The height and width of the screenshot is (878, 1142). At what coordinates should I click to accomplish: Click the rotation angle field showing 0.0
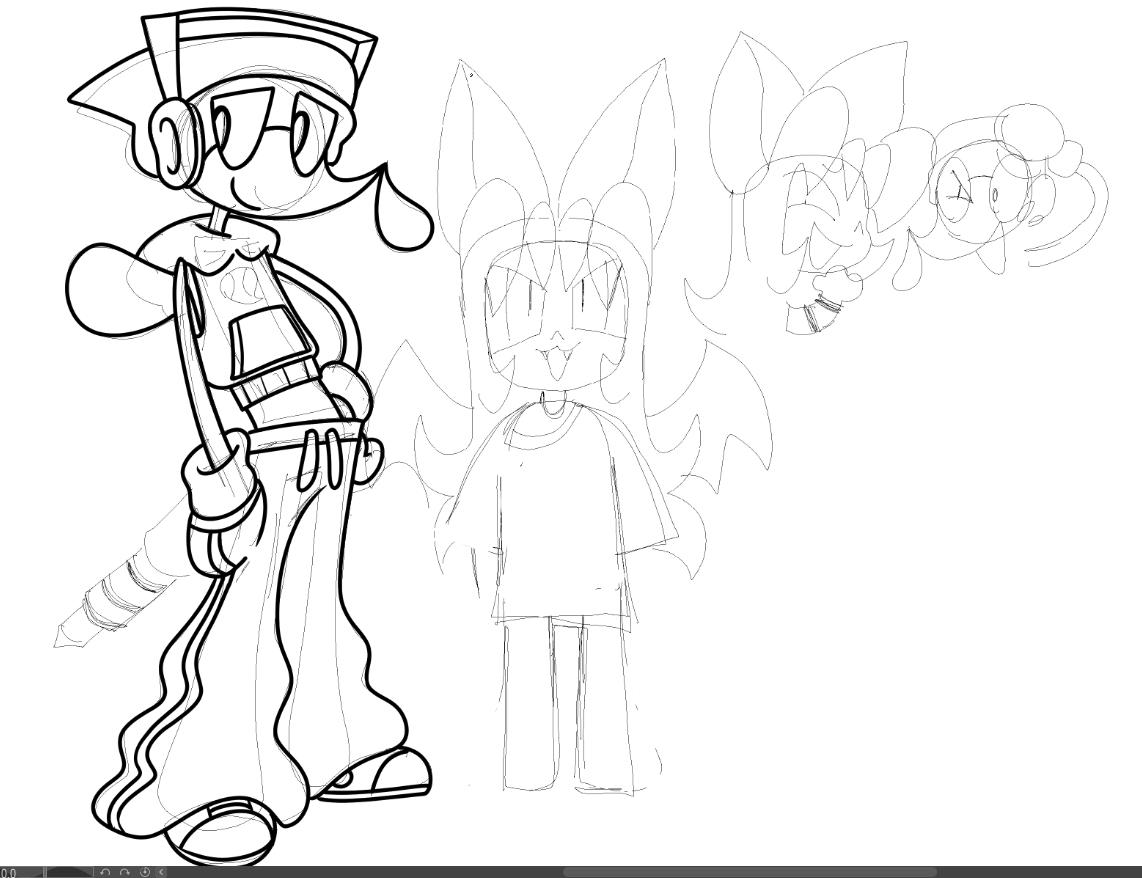coord(9,872)
